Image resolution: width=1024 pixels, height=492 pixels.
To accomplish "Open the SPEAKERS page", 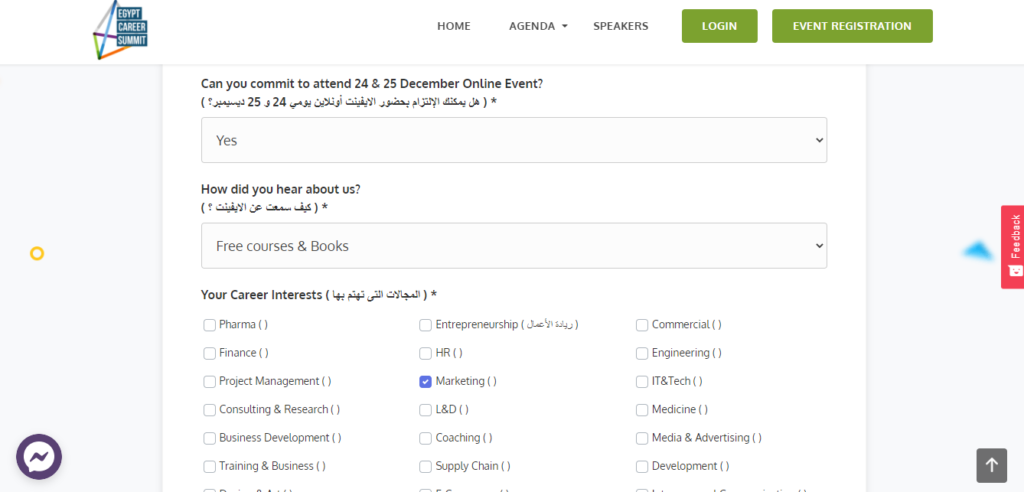I will coord(620,26).
